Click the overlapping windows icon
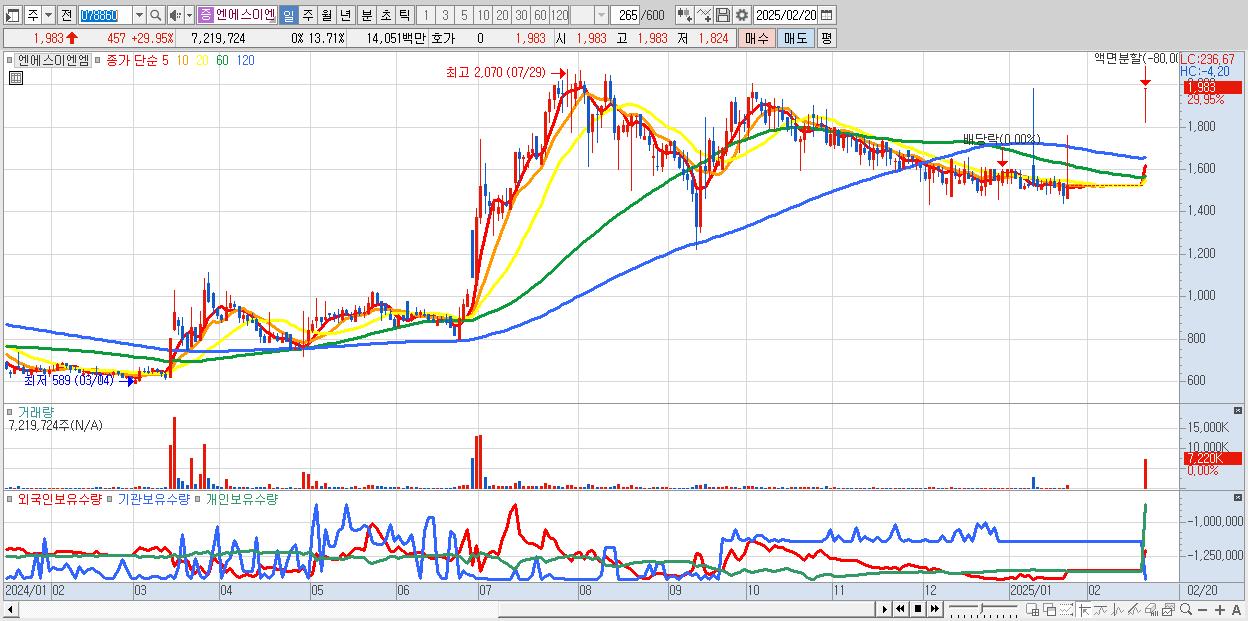 coord(1050,609)
